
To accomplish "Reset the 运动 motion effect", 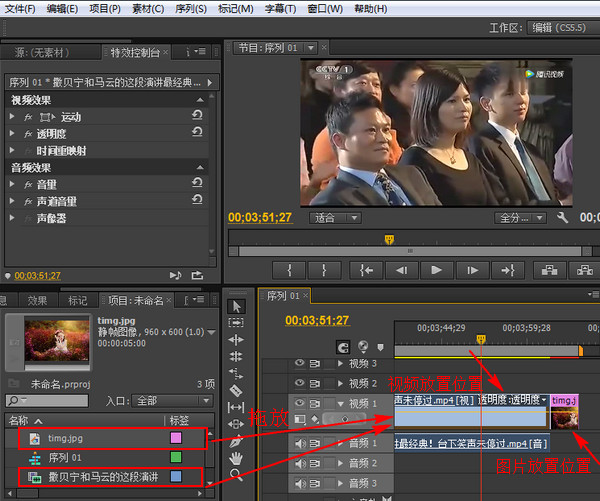I will coord(197,117).
